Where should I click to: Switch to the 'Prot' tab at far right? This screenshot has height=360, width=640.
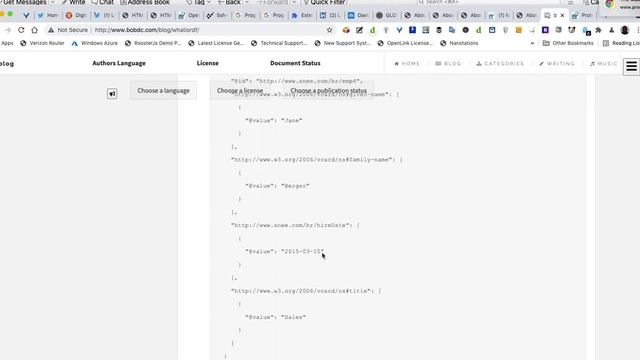click(582, 15)
